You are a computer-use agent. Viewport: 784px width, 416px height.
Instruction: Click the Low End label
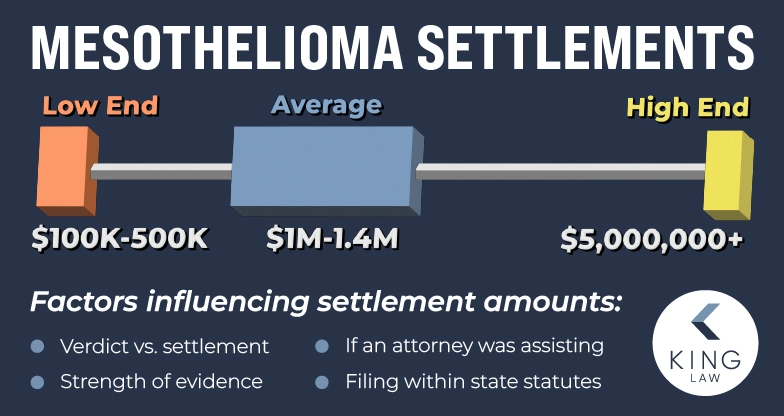(100, 106)
